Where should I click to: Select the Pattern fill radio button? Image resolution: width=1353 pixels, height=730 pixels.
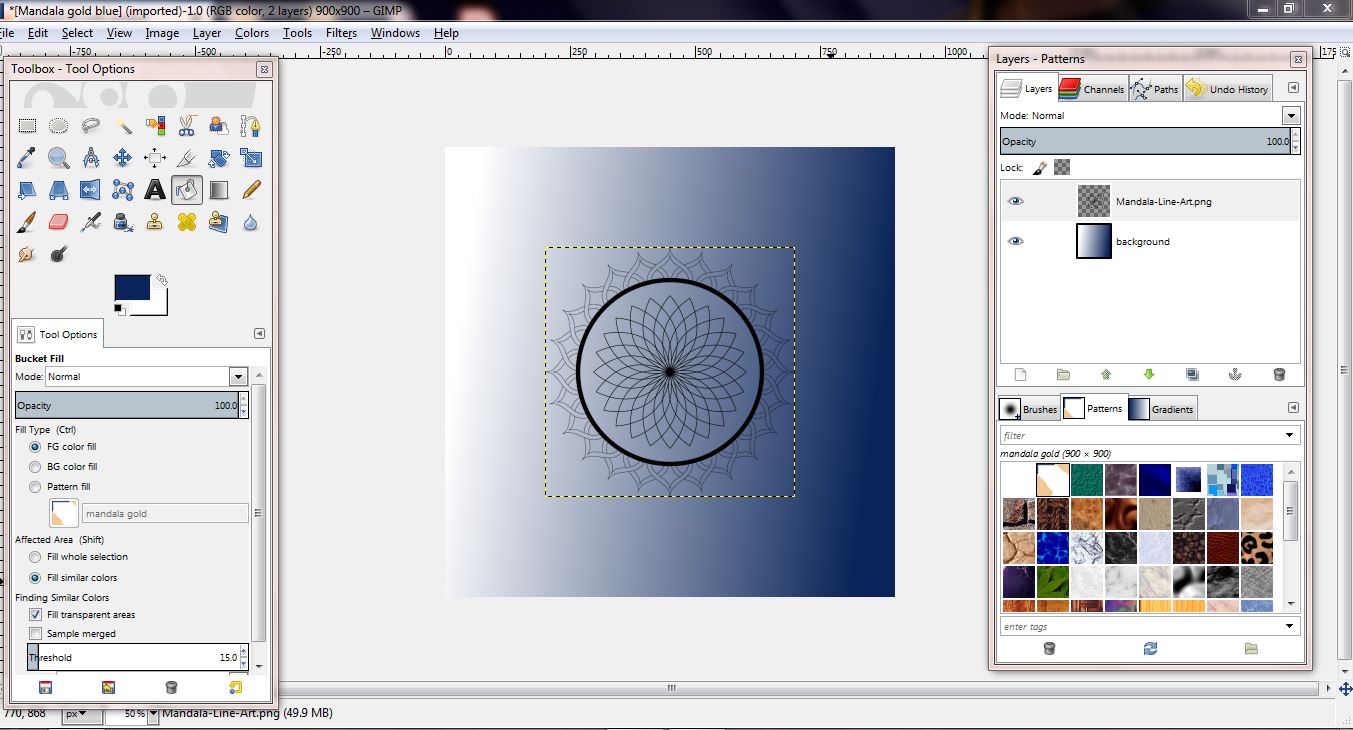click(x=36, y=487)
